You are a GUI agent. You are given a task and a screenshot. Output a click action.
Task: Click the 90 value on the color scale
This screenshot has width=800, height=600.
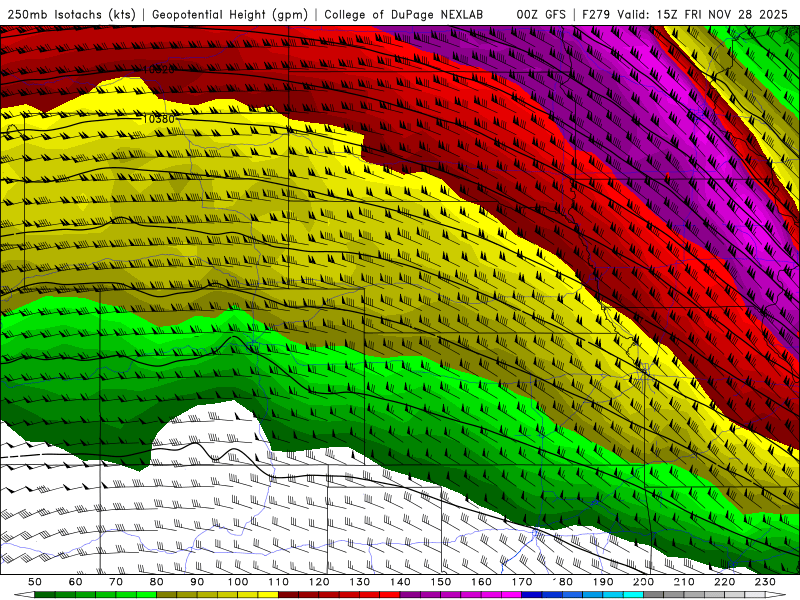[197, 582]
